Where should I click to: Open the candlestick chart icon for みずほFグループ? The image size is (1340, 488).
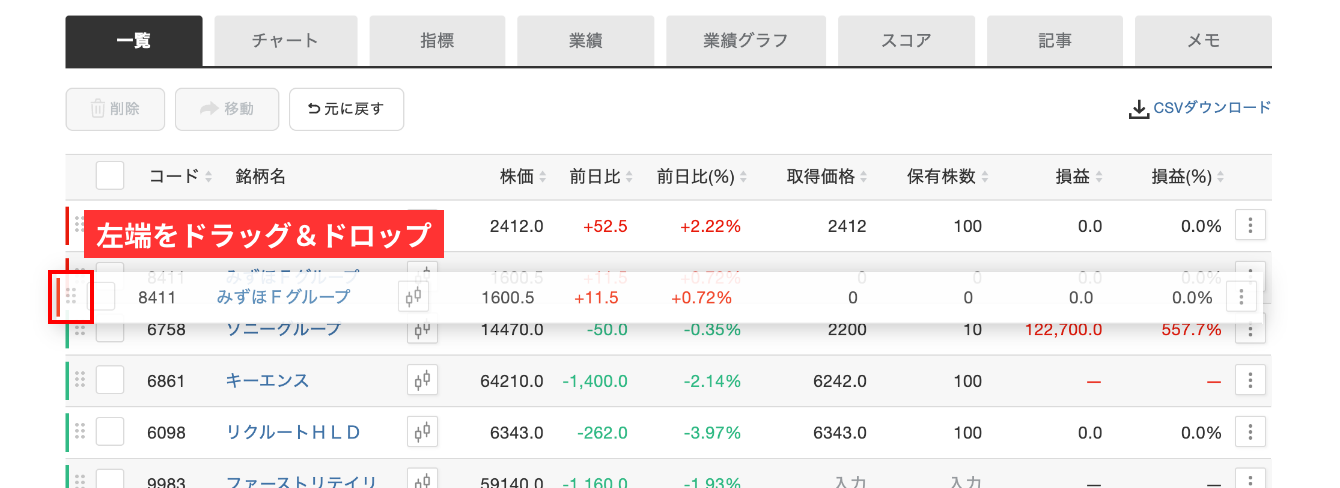pos(413,297)
